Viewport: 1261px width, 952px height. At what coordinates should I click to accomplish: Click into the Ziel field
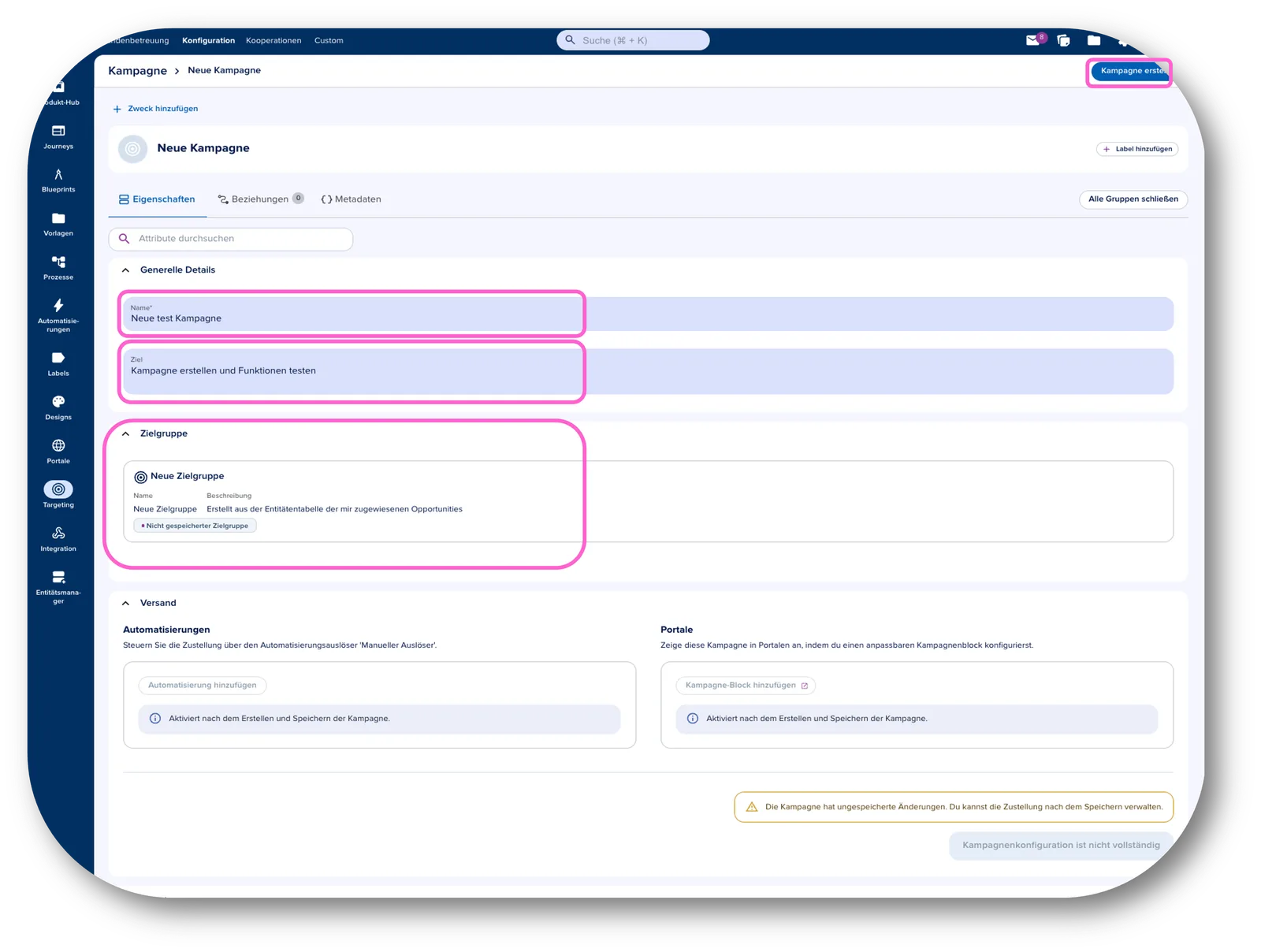pyautogui.click(x=648, y=371)
